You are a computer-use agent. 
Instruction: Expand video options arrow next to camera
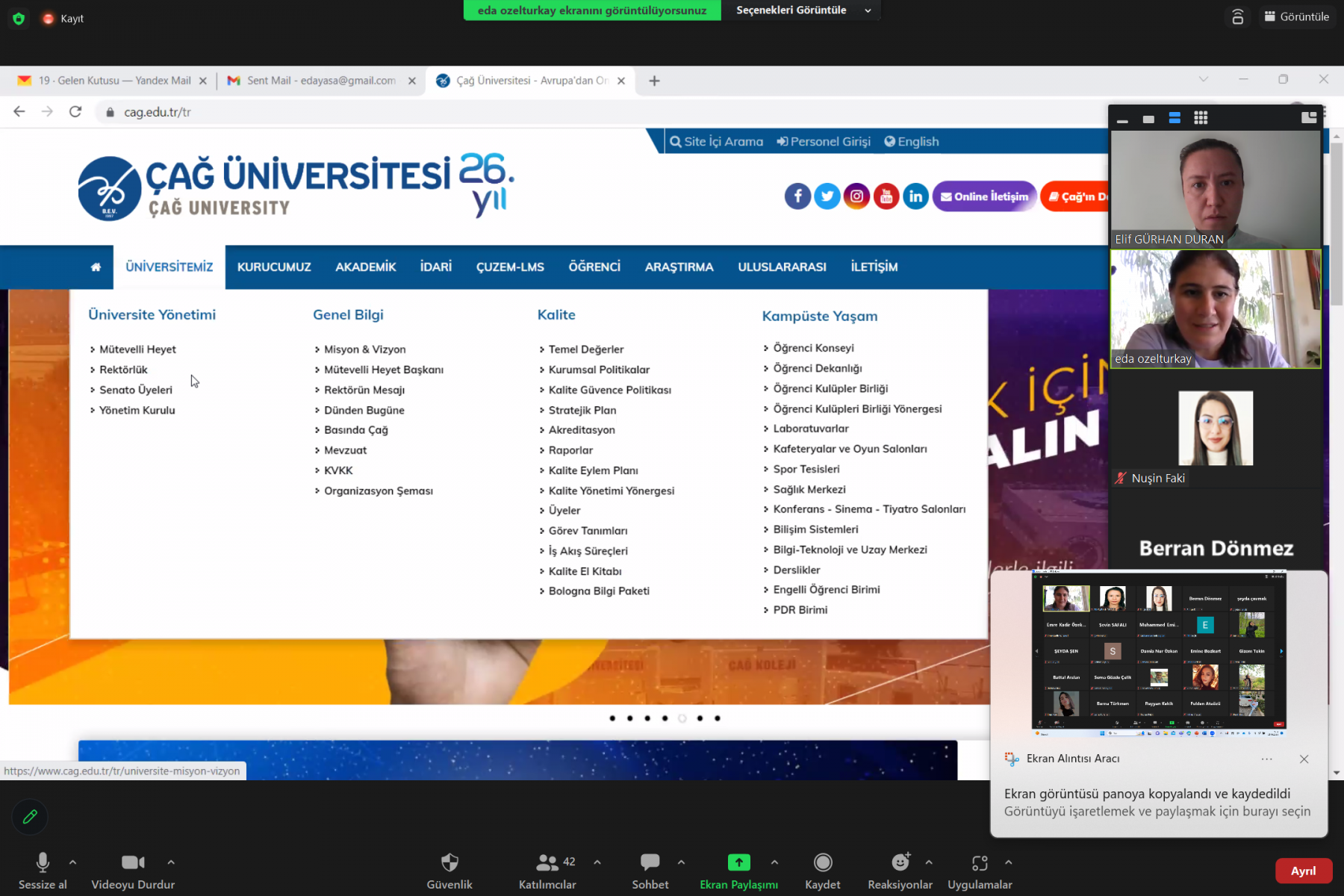171,862
